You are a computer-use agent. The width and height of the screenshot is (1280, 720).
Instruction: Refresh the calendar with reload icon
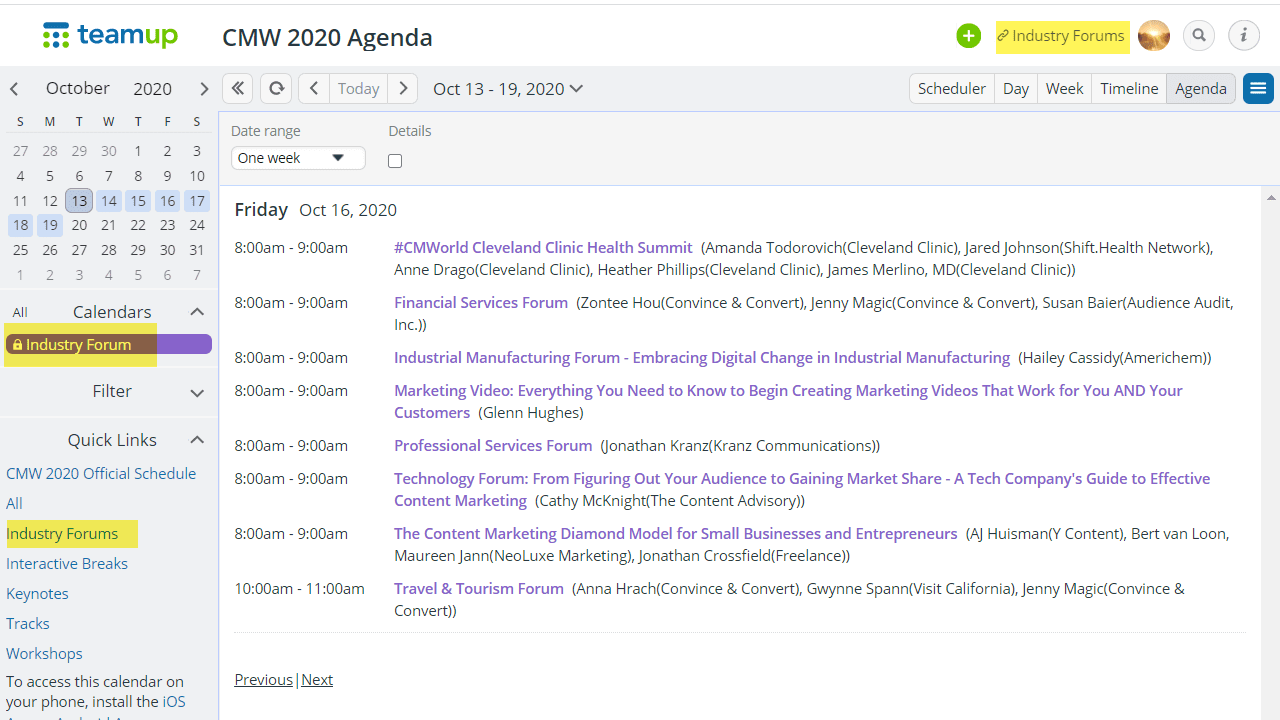pyautogui.click(x=276, y=88)
